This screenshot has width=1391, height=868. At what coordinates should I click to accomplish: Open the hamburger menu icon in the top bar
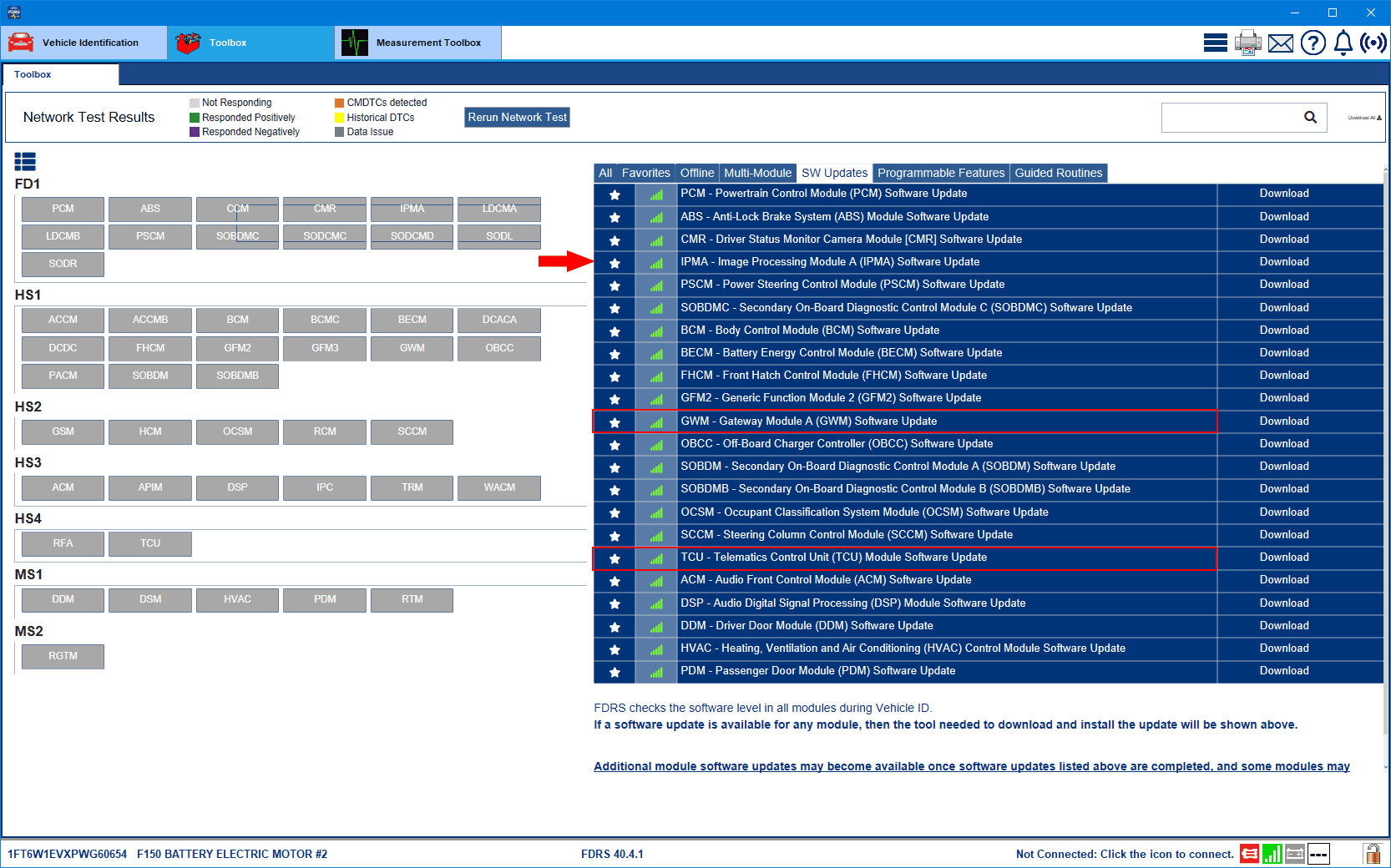[1215, 43]
